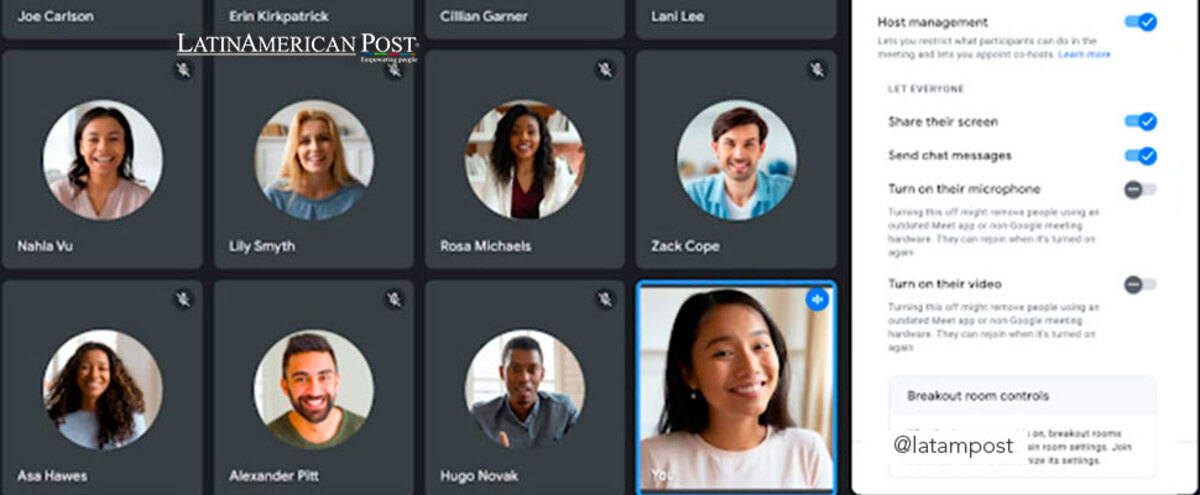Click muted mic icon on Nahla Vu's tile

[x=182, y=70]
